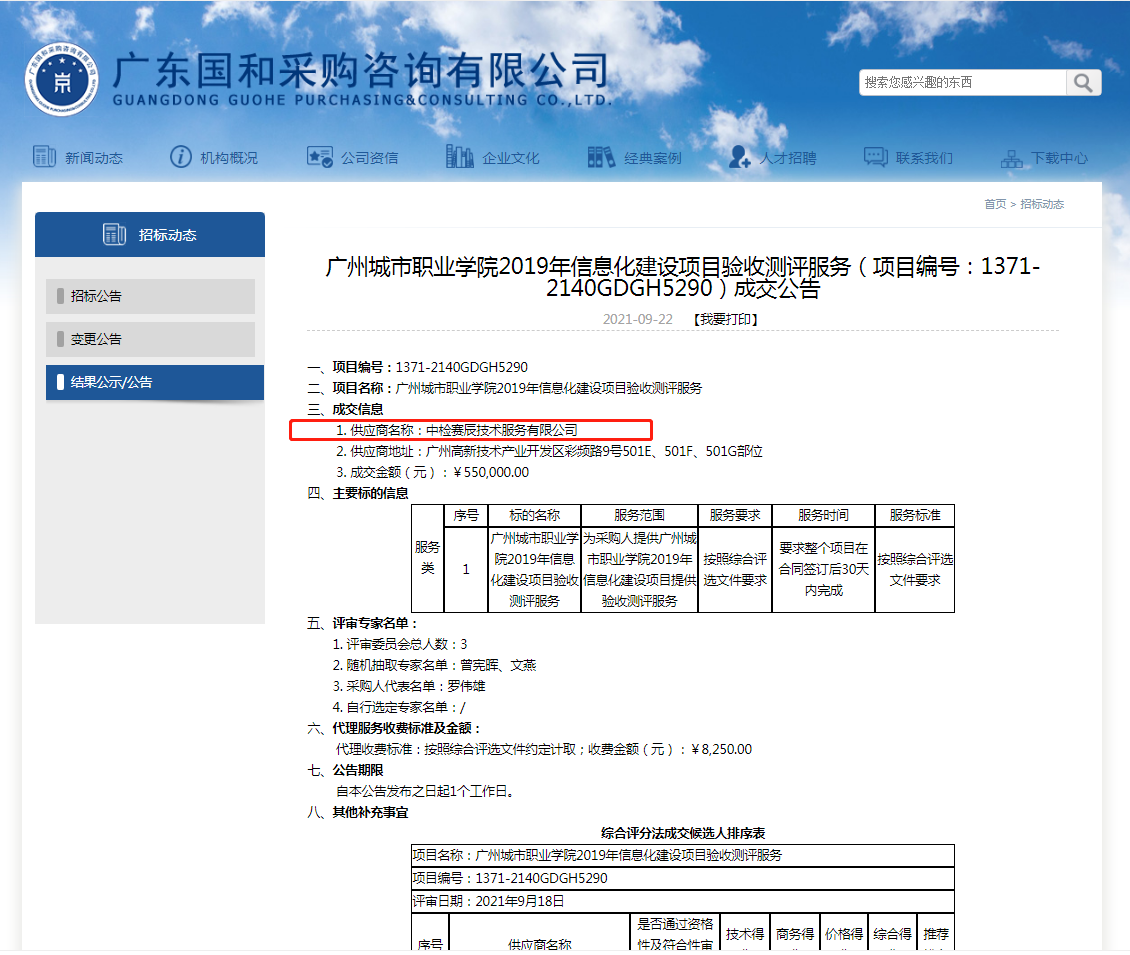Click the search magnifier button
The image size is (1130, 955).
coord(1083,83)
